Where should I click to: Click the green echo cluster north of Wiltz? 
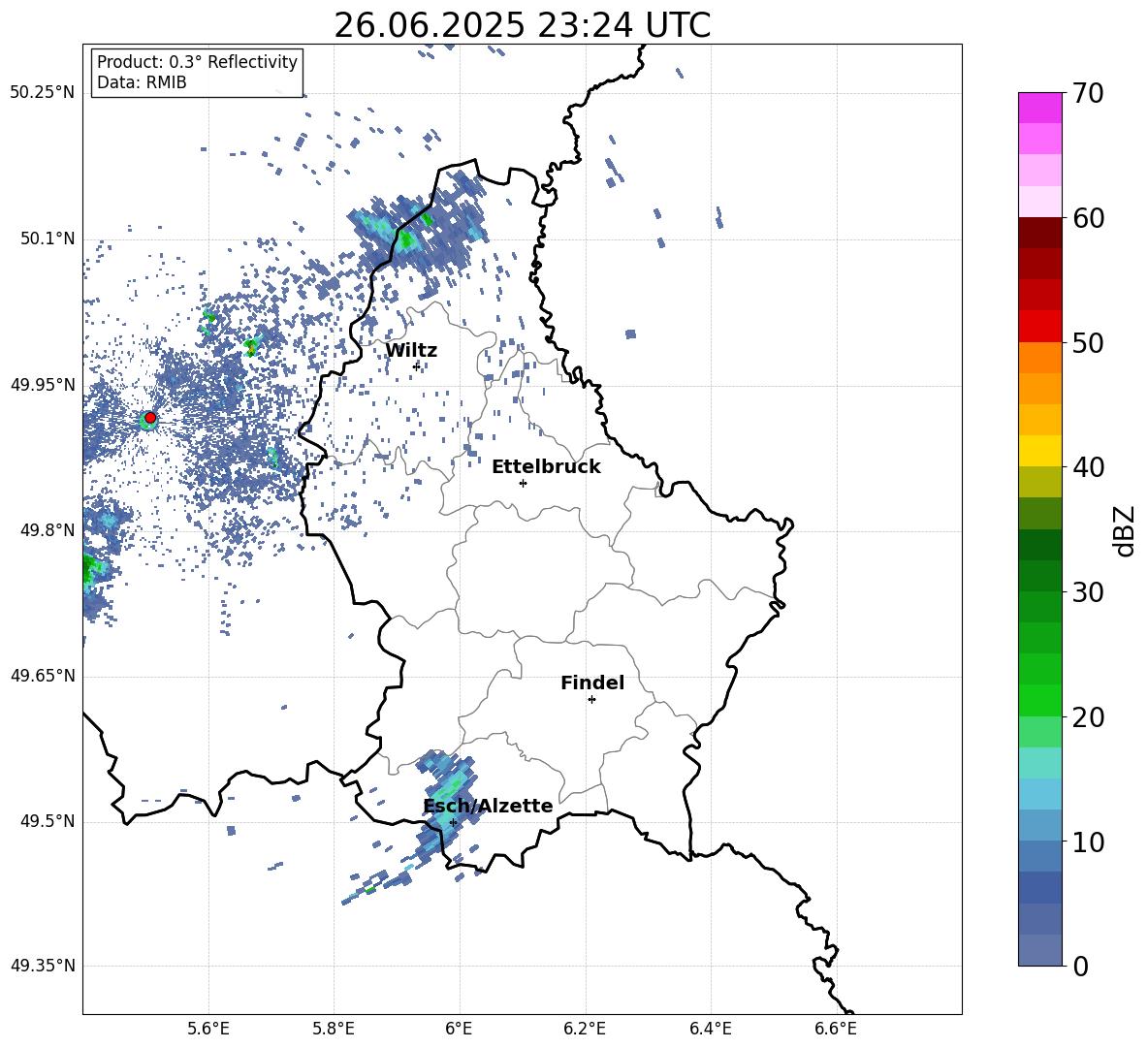coord(407,238)
